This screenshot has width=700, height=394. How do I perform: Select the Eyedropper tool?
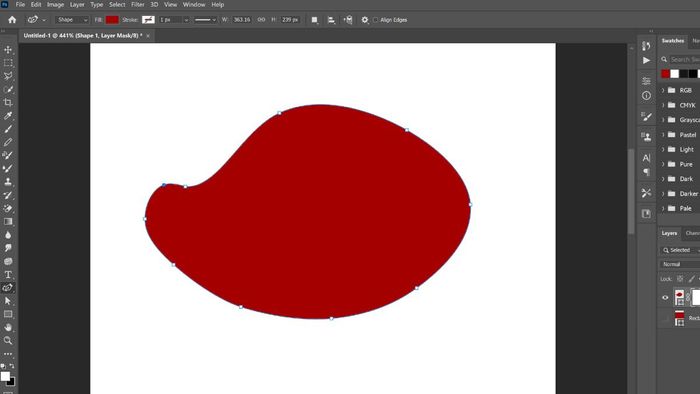click(8, 116)
